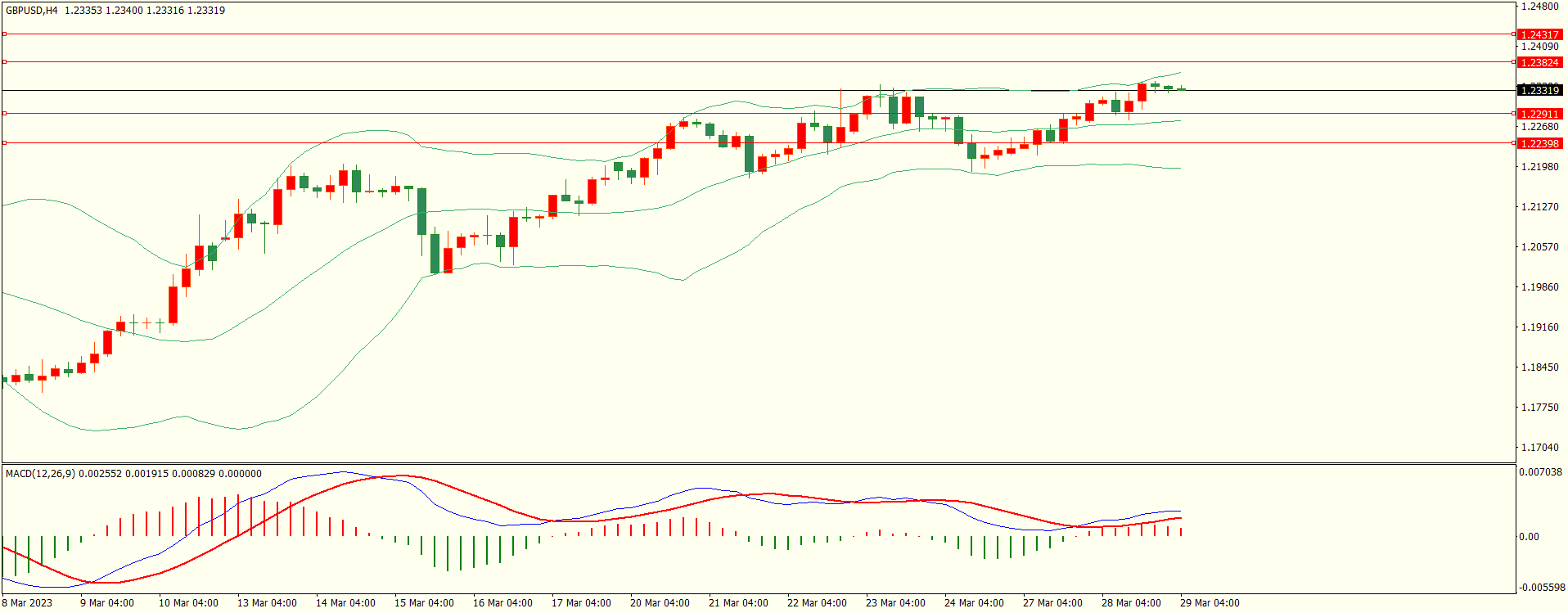
Task: Click the 24 Mar 04:00 date label
Action: [974, 603]
